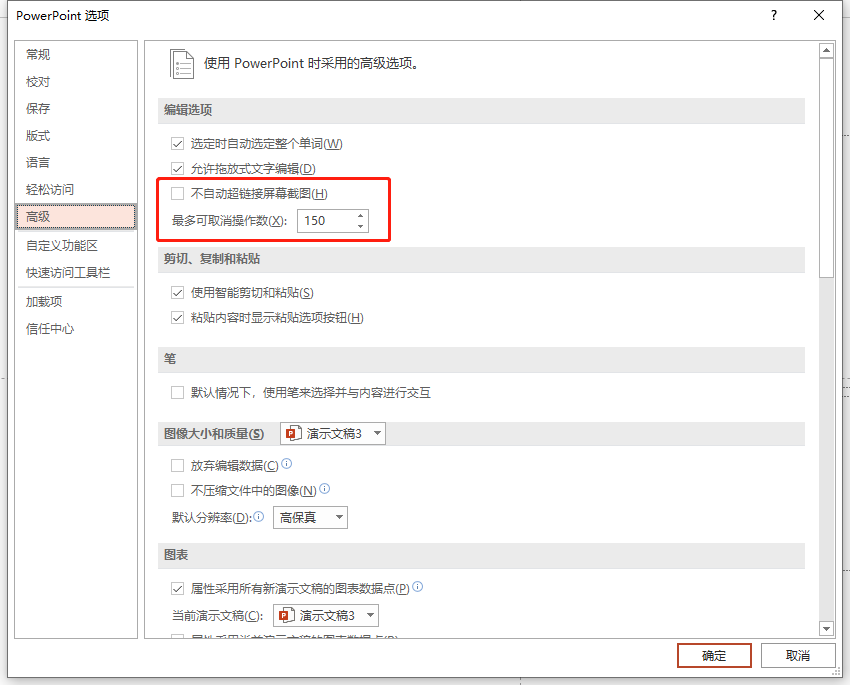Click scrollbar up arrow

(826, 51)
